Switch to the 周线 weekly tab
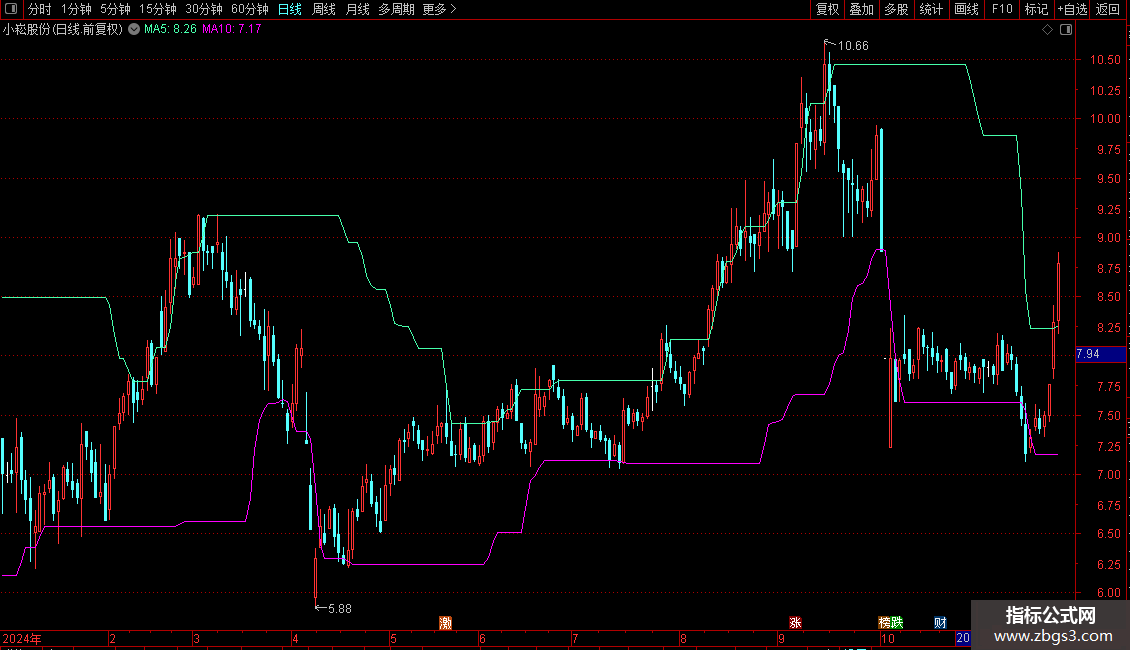Viewport: 1130px width, 650px height. pos(324,9)
